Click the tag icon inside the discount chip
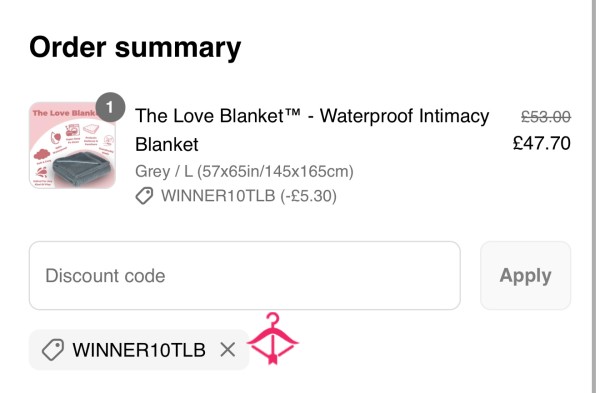Screen dimensions: 600x393 pos(52,349)
